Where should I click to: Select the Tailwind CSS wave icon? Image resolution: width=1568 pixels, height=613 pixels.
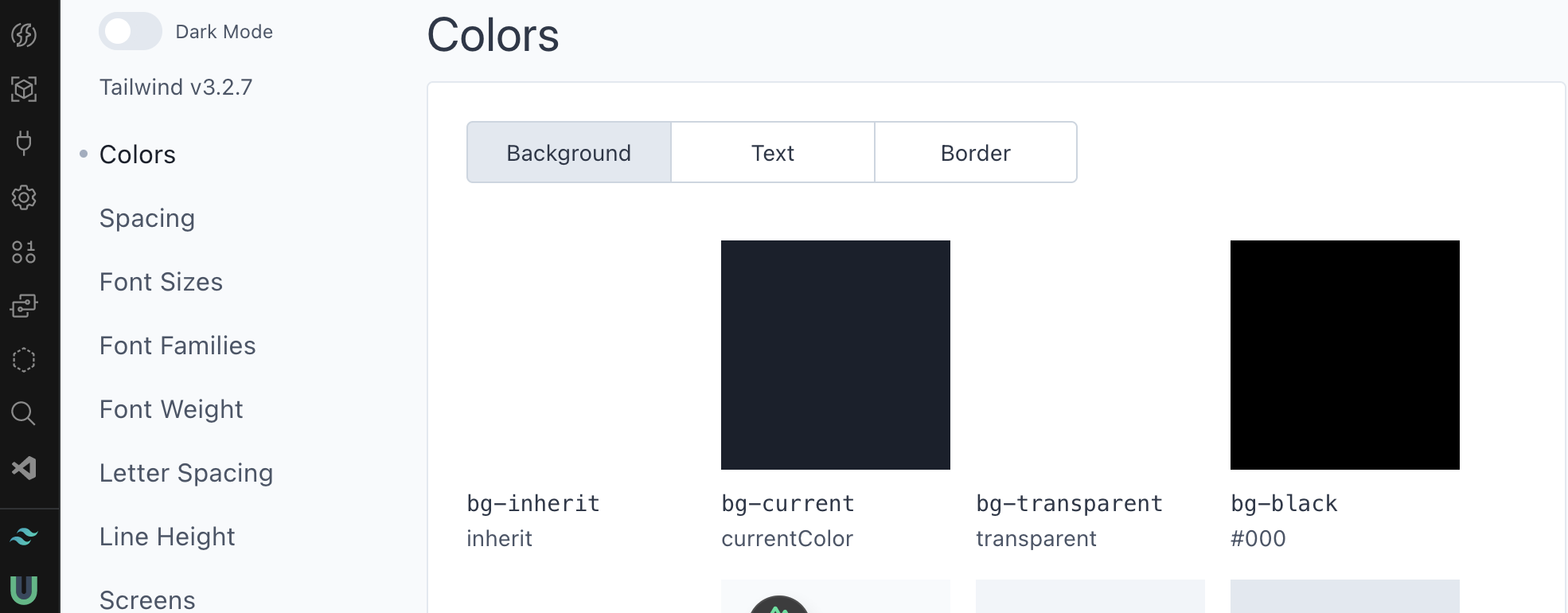click(x=24, y=537)
